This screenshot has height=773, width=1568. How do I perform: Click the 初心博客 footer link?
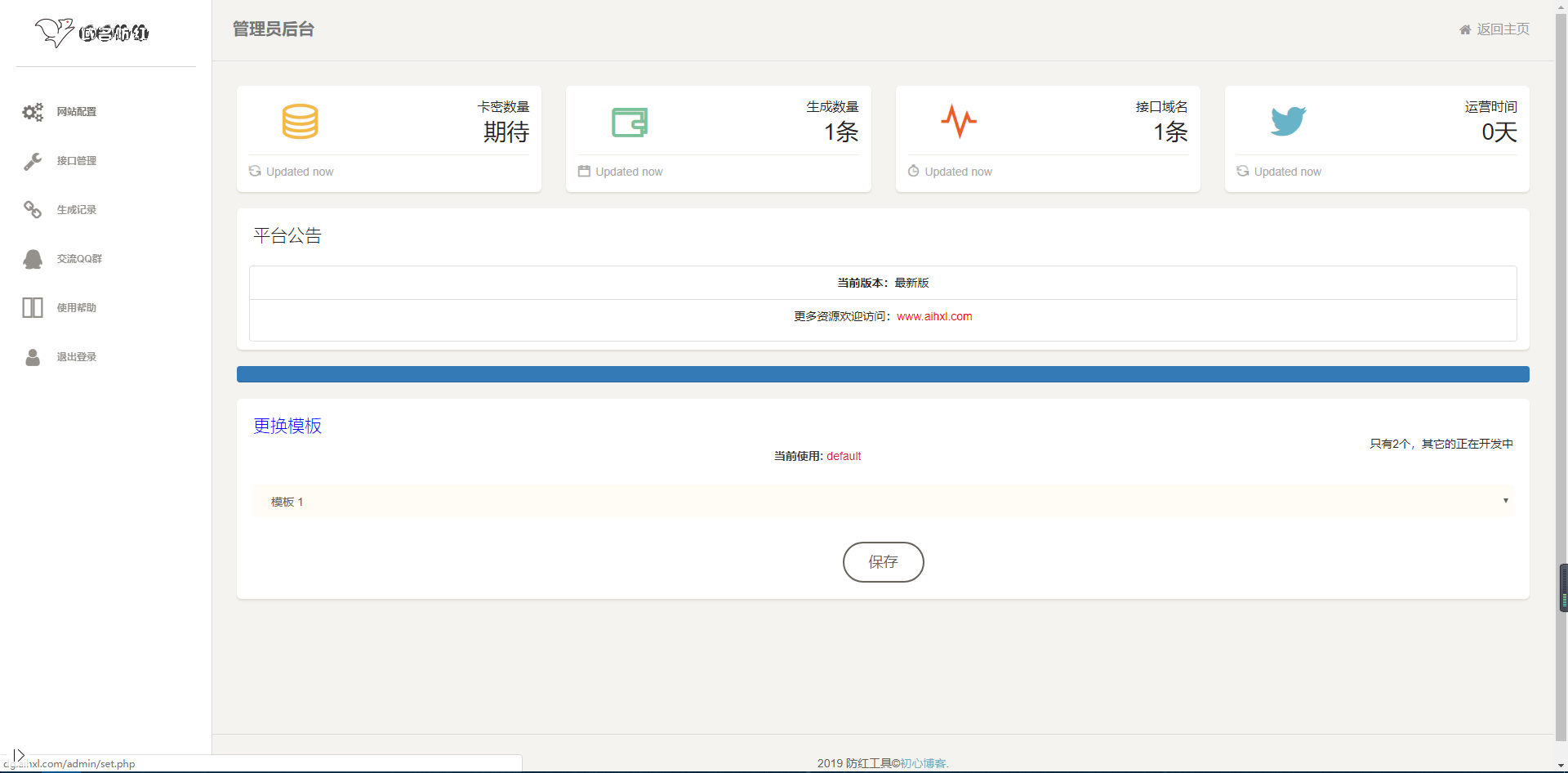point(923,763)
